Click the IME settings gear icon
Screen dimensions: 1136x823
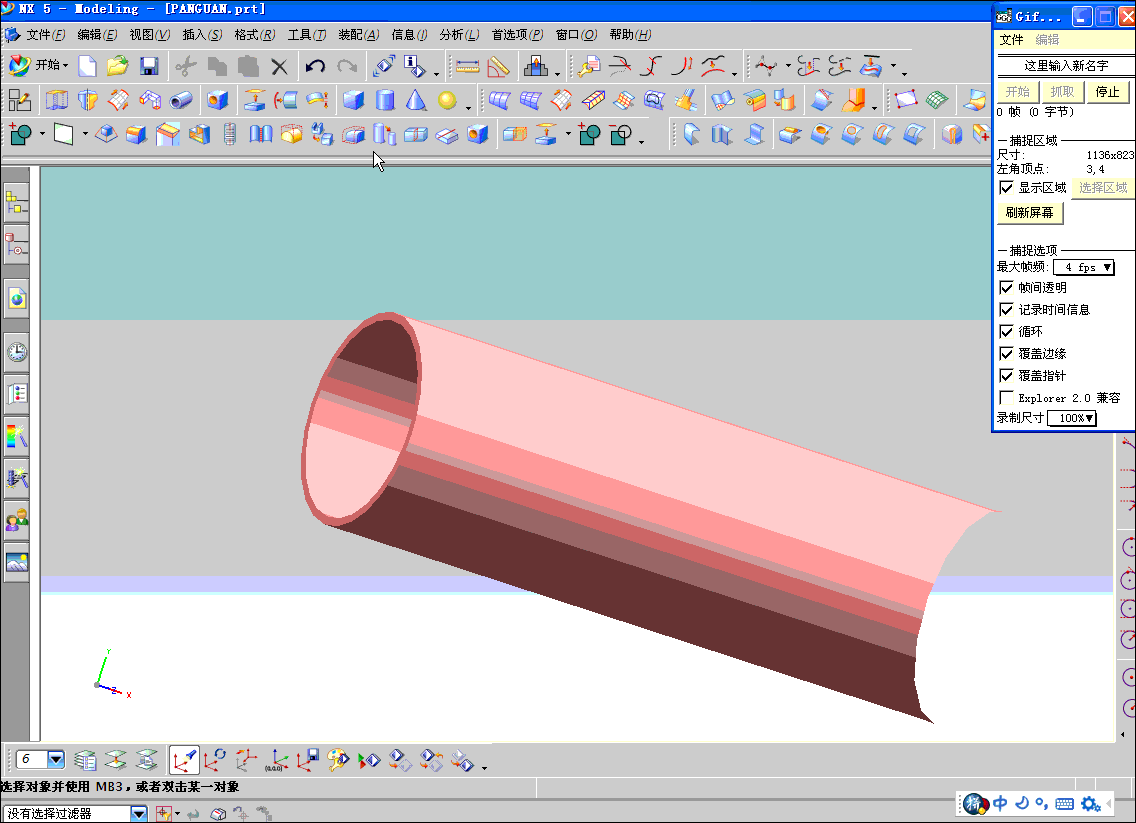1090,803
